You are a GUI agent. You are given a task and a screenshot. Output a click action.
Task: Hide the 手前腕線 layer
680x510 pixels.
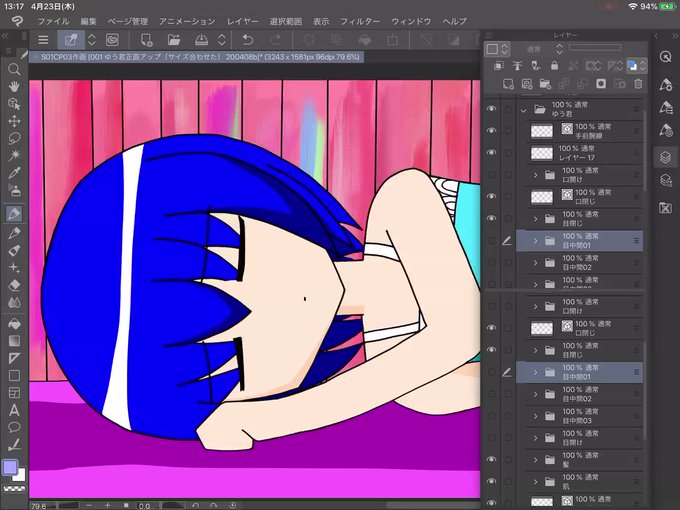[491, 131]
